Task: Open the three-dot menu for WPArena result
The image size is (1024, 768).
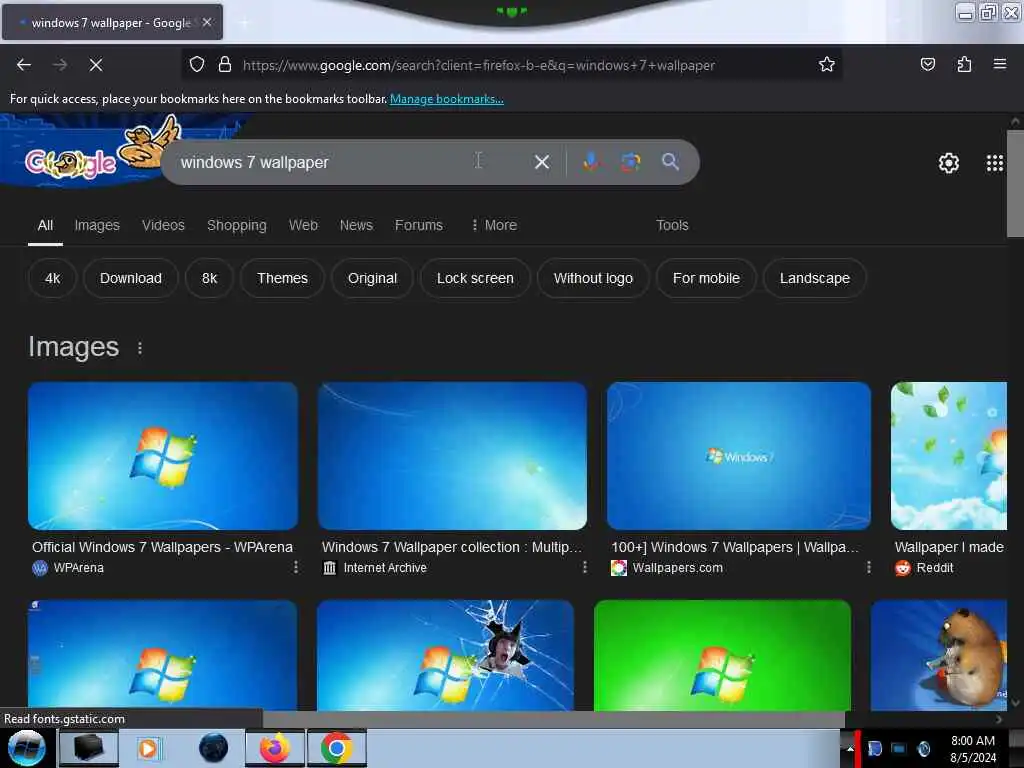Action: 296,567
